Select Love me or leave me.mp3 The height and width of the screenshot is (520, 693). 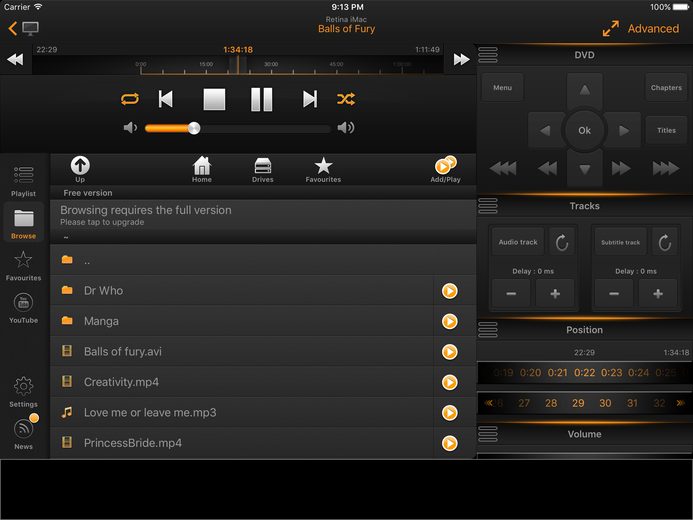pyautogui.click(x=242, y=413)
